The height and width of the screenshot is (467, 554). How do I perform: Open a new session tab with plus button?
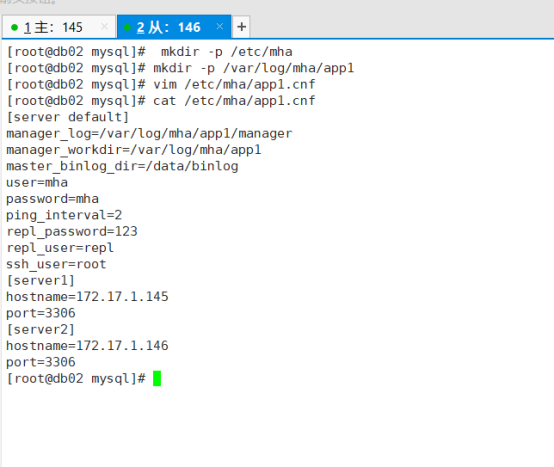(241, 27)
